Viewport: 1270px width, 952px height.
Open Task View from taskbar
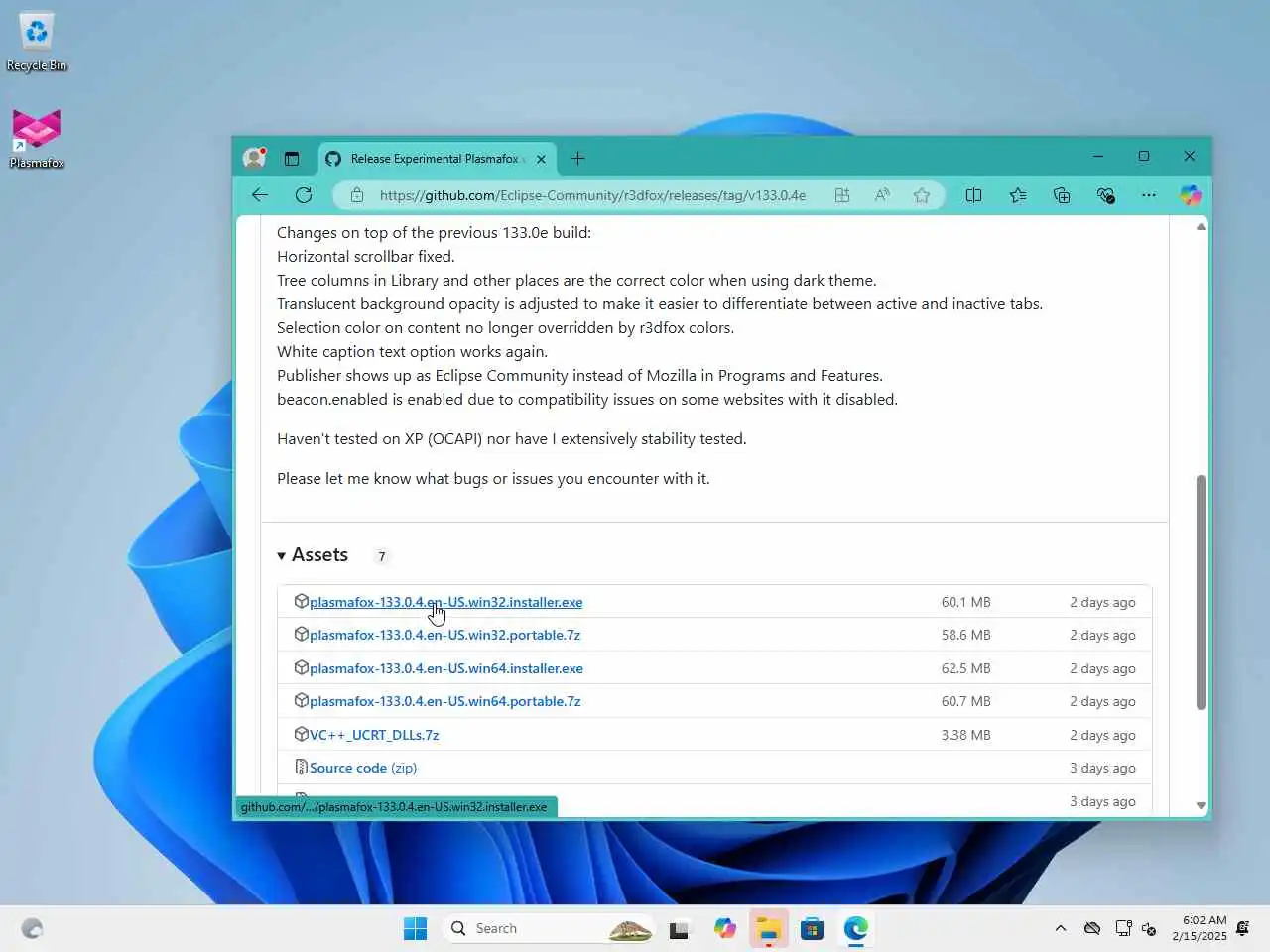[x=679, y=929]
